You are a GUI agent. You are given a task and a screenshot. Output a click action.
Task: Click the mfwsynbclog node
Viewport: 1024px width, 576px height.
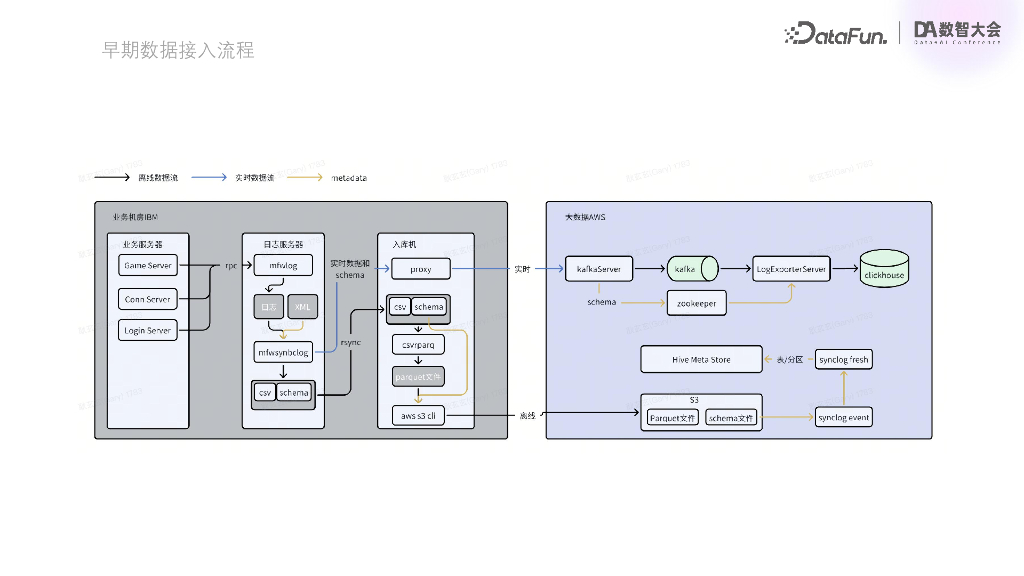(x=283, y=353)
